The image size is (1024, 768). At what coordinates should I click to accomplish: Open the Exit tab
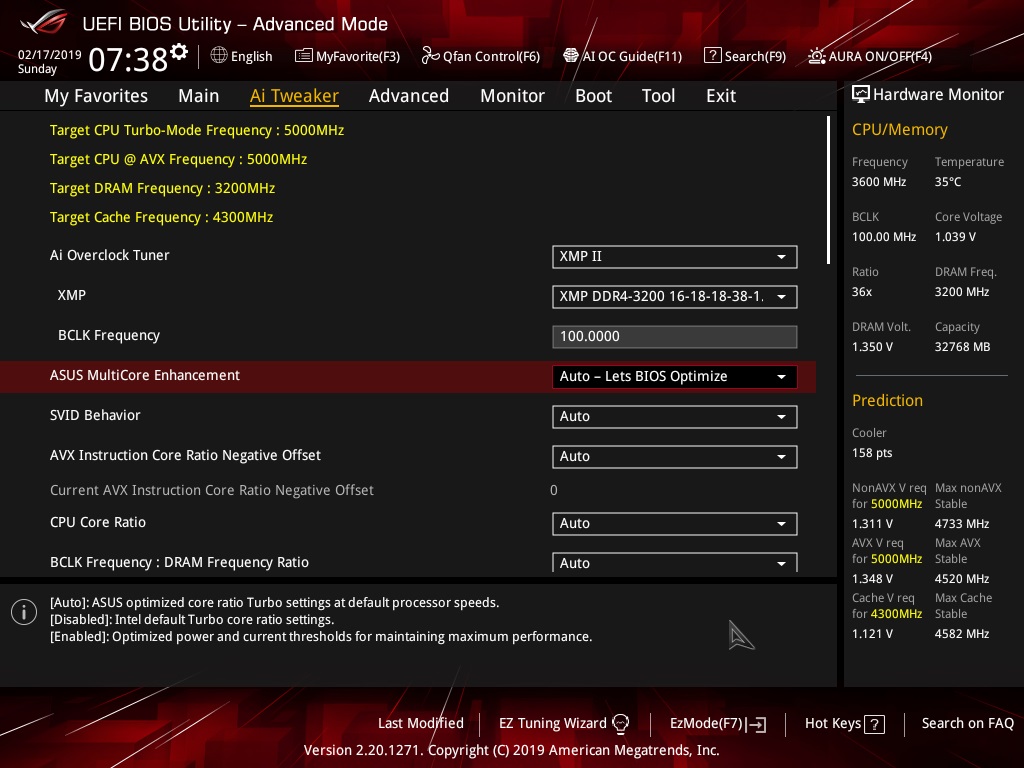(x=721, y=96)
